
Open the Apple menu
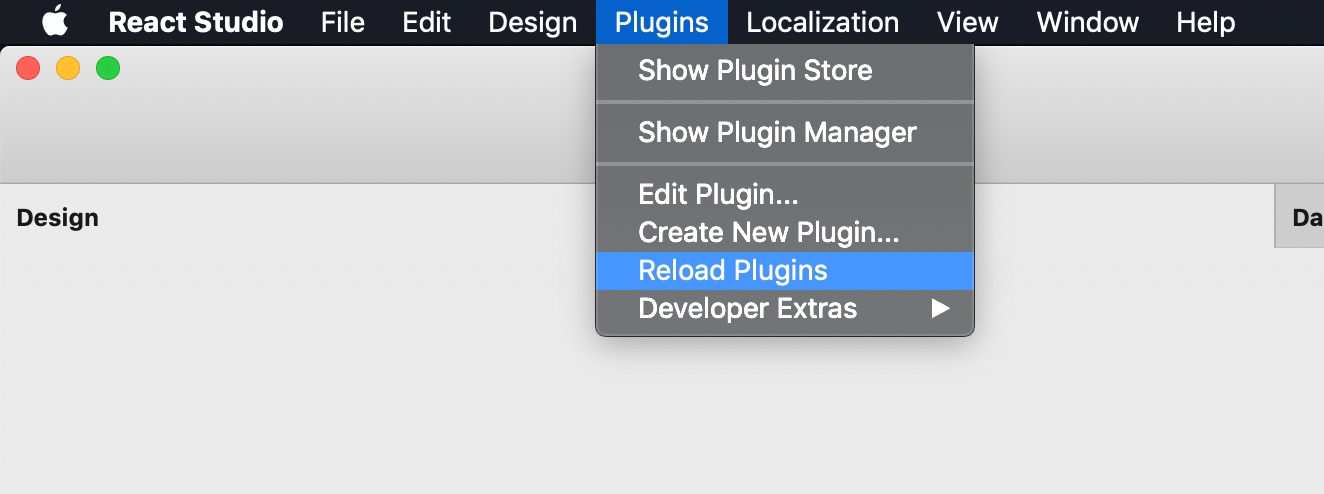pos(55,21)
